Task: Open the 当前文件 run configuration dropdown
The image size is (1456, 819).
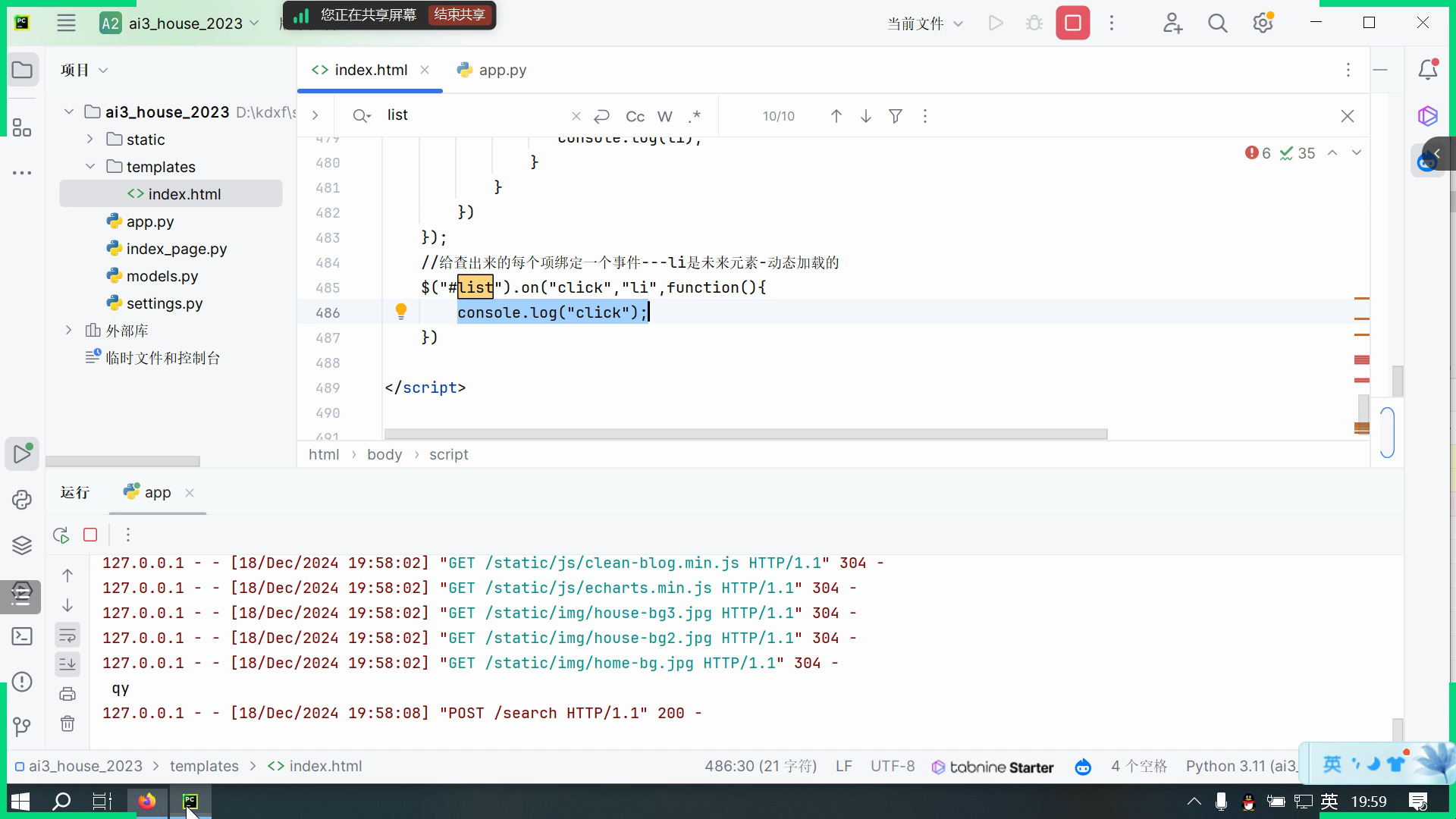Action: (925, 24)
